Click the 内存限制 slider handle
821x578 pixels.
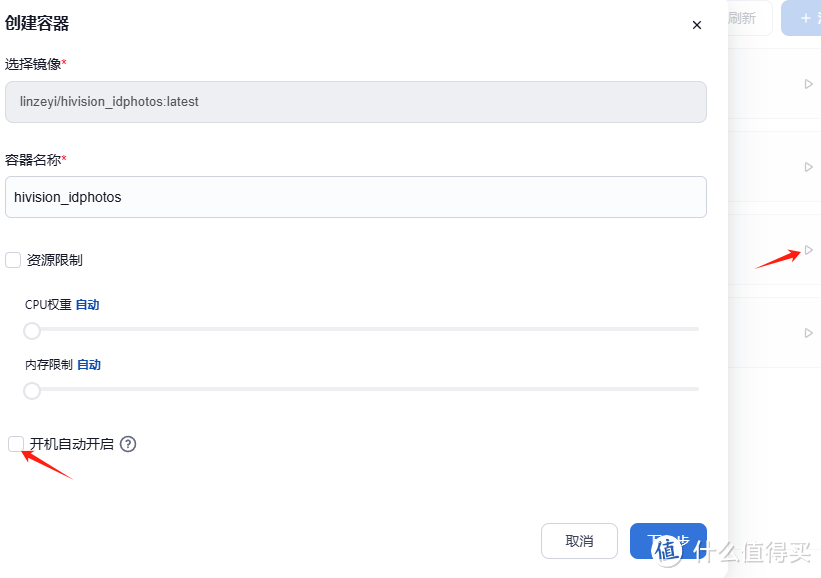tap(31, 391)
